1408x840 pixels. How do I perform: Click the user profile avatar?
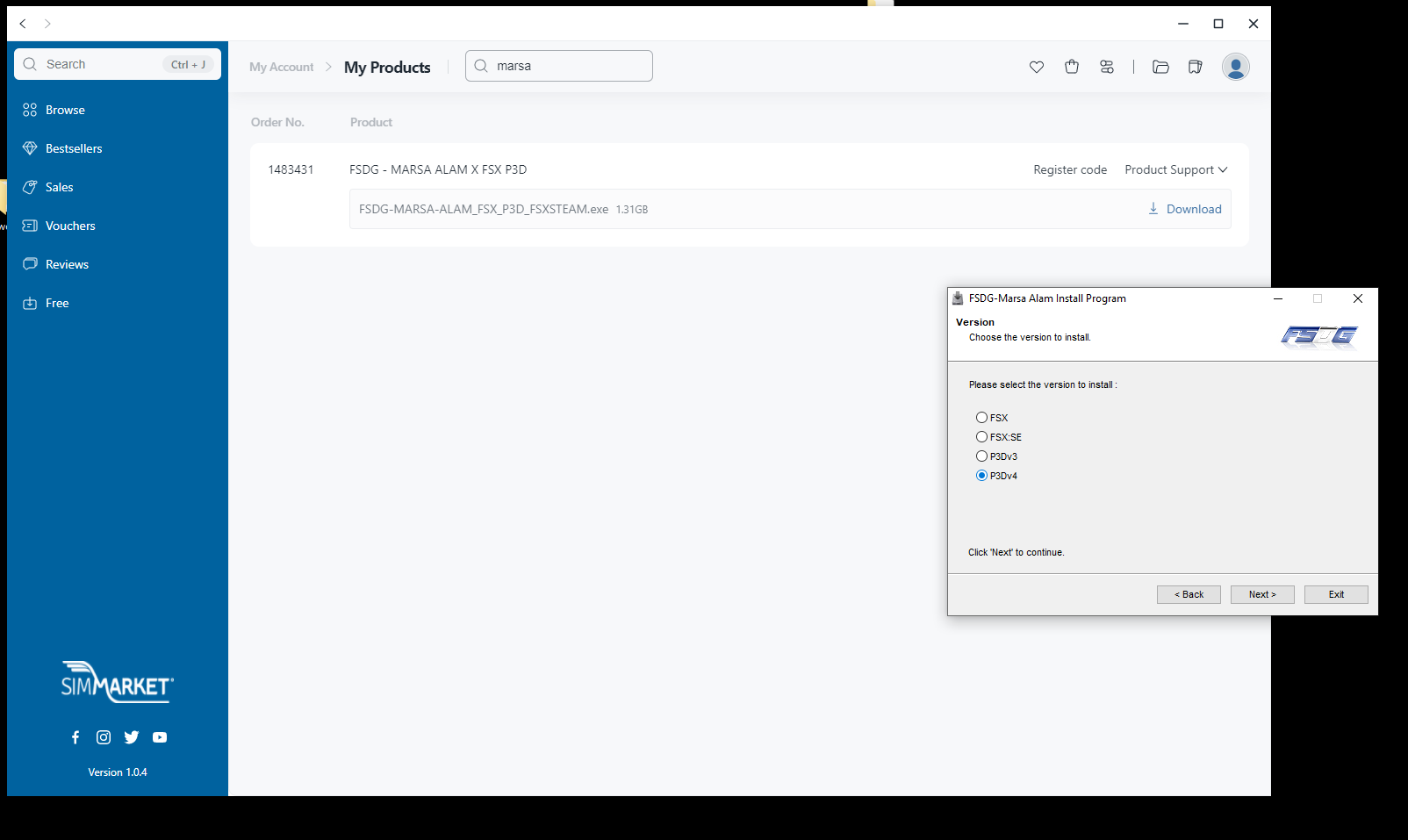click(x=1235, y=67)
